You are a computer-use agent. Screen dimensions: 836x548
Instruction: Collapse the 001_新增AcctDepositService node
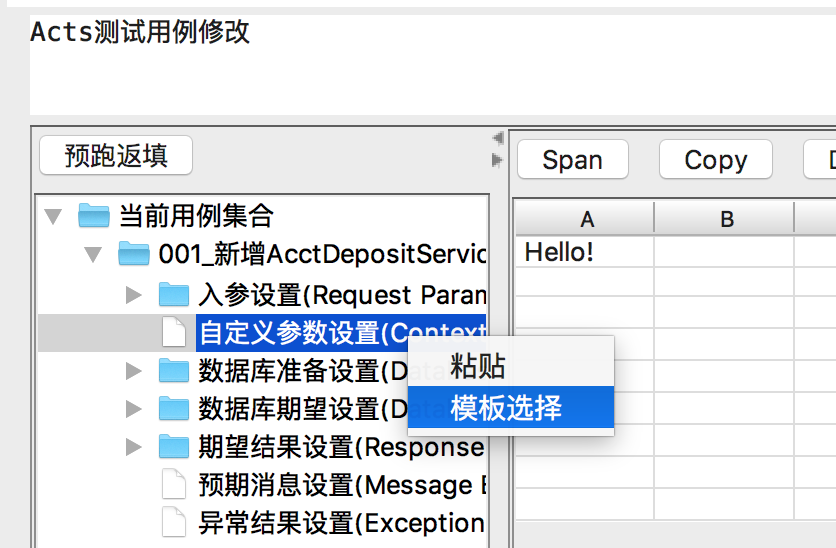pyautogui.click(x=93, y=254)
